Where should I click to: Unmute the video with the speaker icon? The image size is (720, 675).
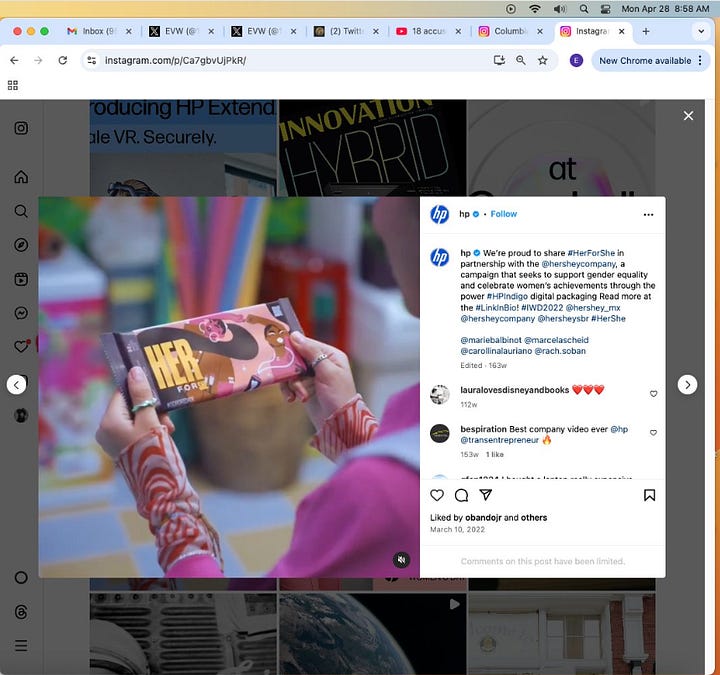401,560
